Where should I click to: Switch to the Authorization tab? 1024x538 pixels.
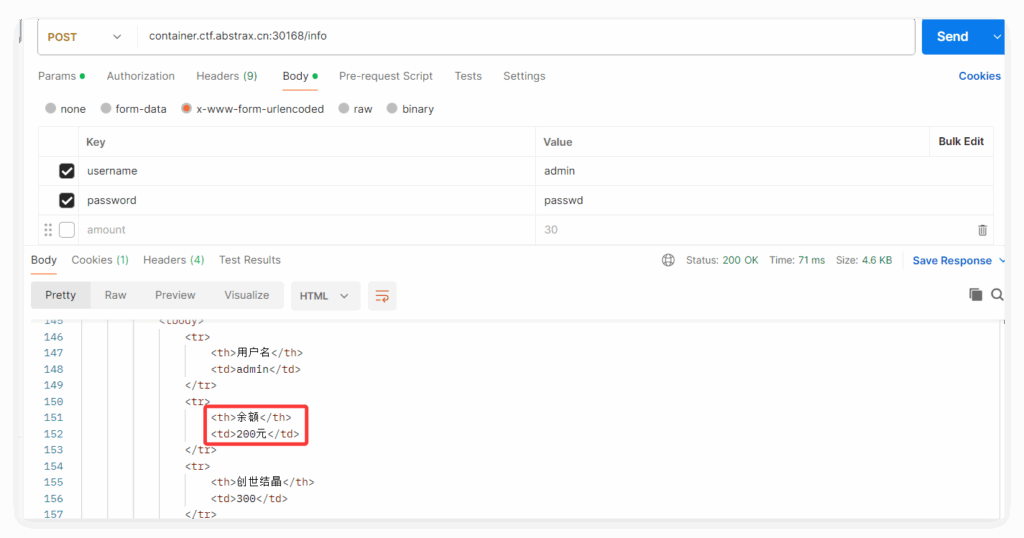point(140,76)
